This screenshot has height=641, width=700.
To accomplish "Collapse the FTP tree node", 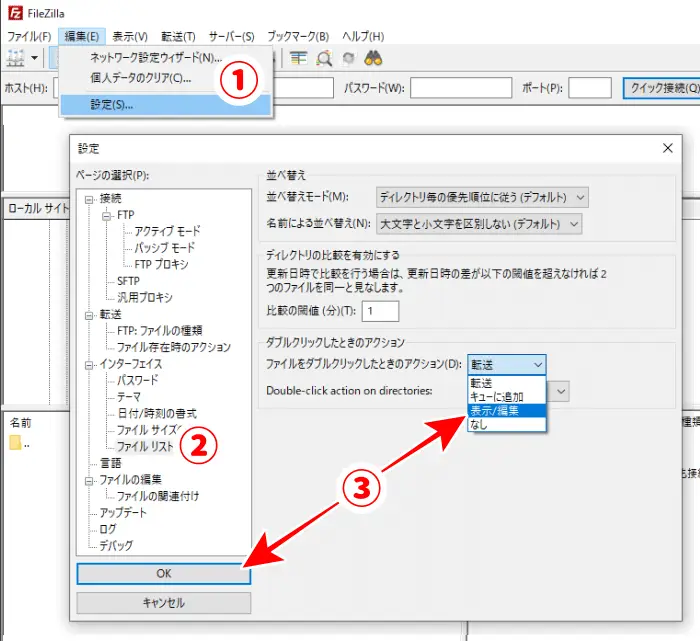I will click(x=106, y=216).
